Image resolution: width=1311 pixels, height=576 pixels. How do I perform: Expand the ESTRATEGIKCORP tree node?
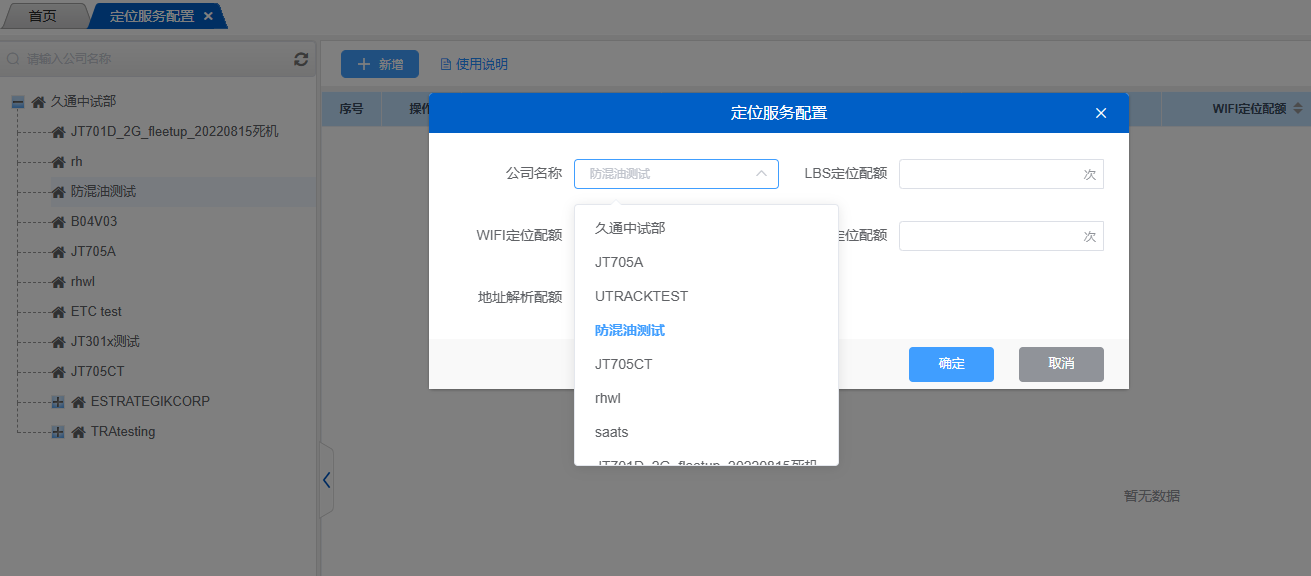click(58, 402)
